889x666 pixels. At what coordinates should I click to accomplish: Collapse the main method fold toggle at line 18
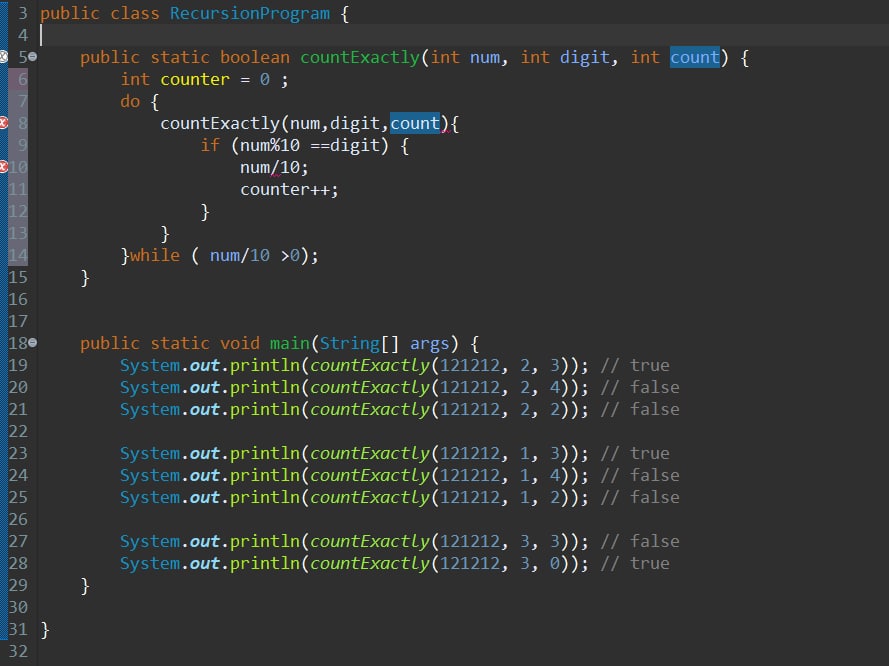pos(33,343)
